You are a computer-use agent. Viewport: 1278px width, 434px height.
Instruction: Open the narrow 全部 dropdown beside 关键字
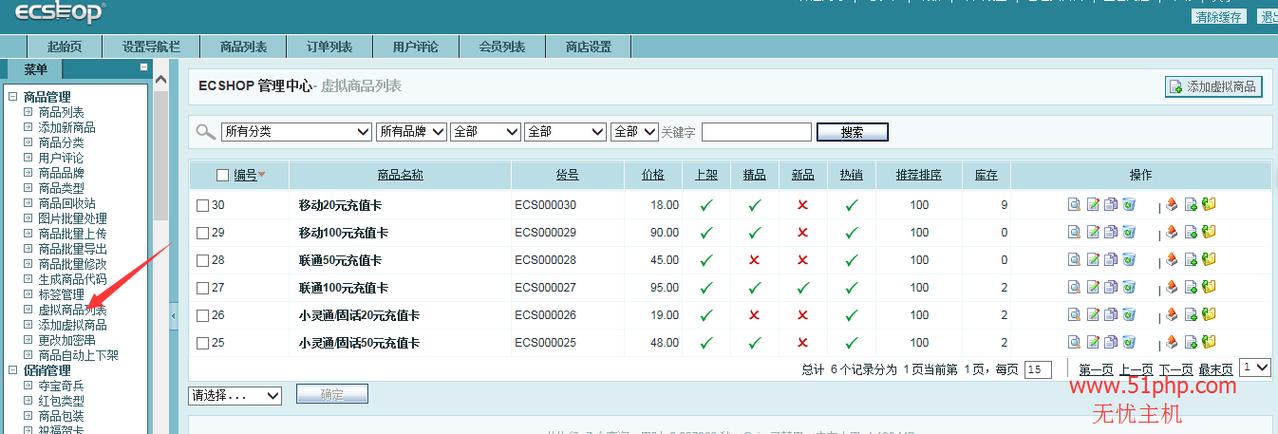635,132
